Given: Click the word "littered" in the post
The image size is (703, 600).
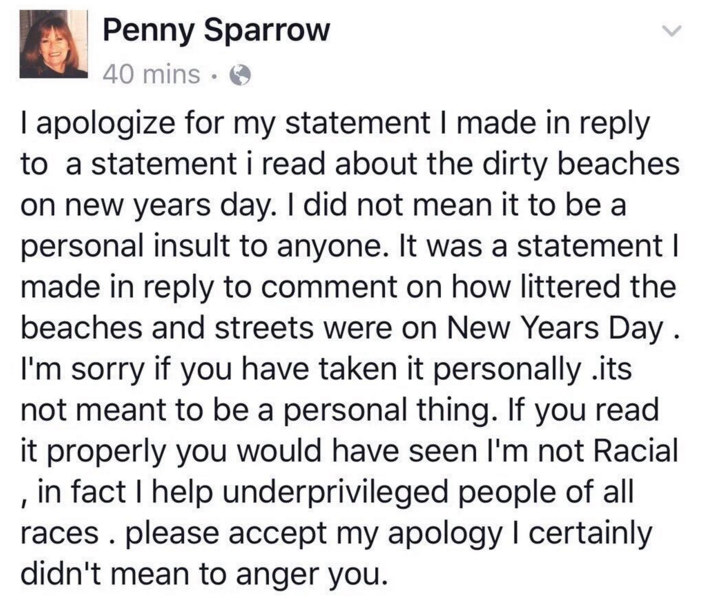Looking at the screenshot, I should tap(562, 286).
